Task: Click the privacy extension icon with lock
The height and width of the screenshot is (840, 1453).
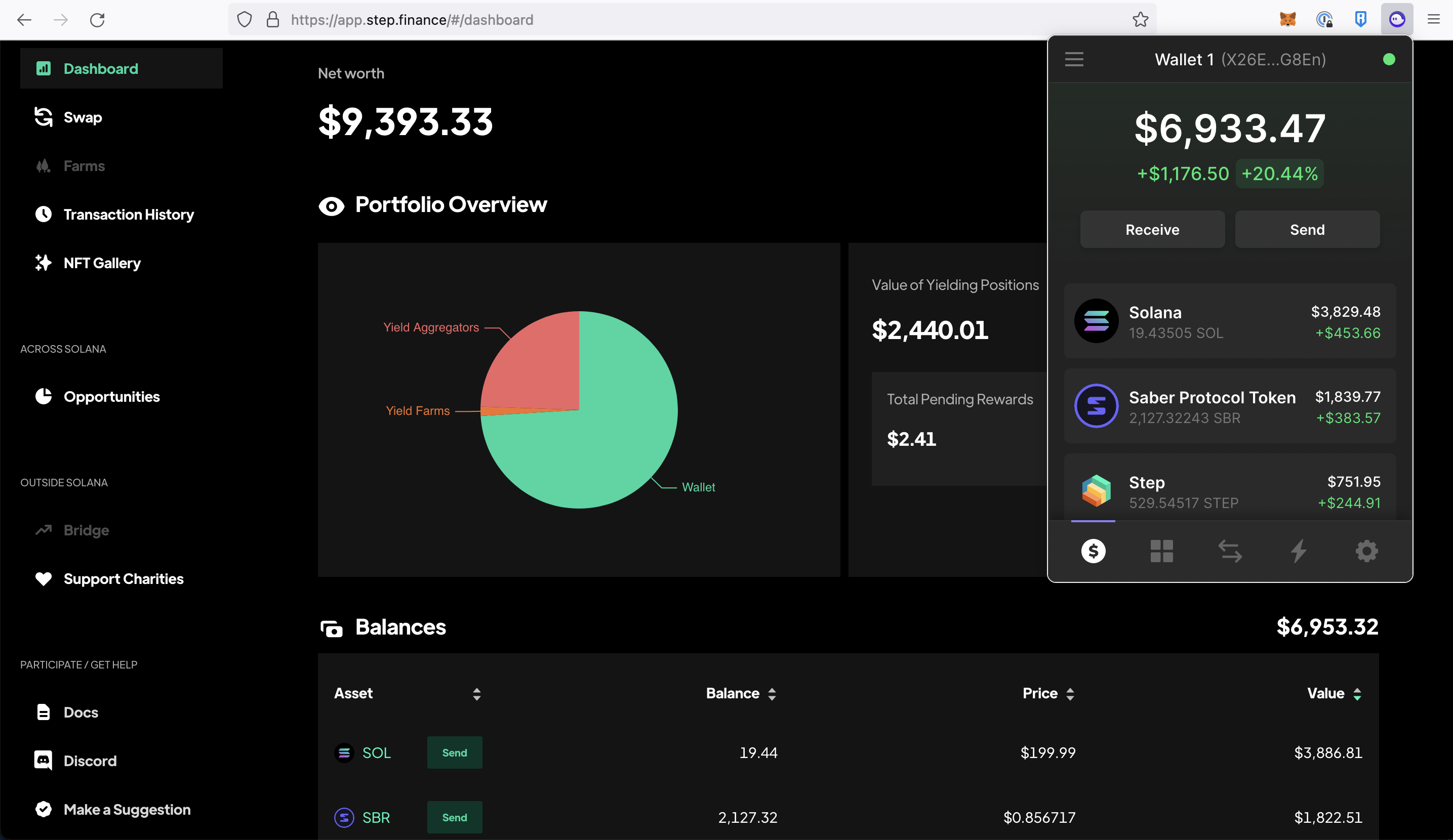Action: (x=1324, y=20)
